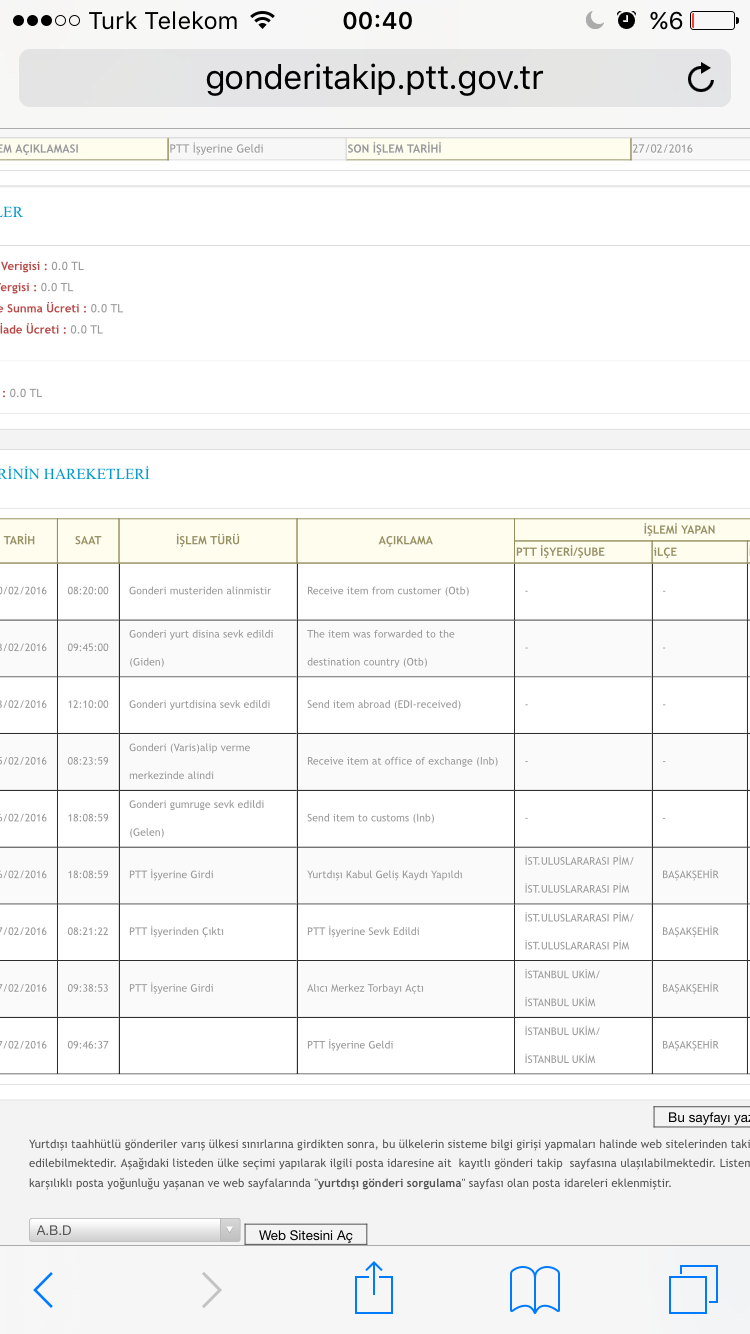The height and width of the screenshot is (1334, 750).
Task: Tap the battery indicator in status bar
Action: (x=712, y=20)
